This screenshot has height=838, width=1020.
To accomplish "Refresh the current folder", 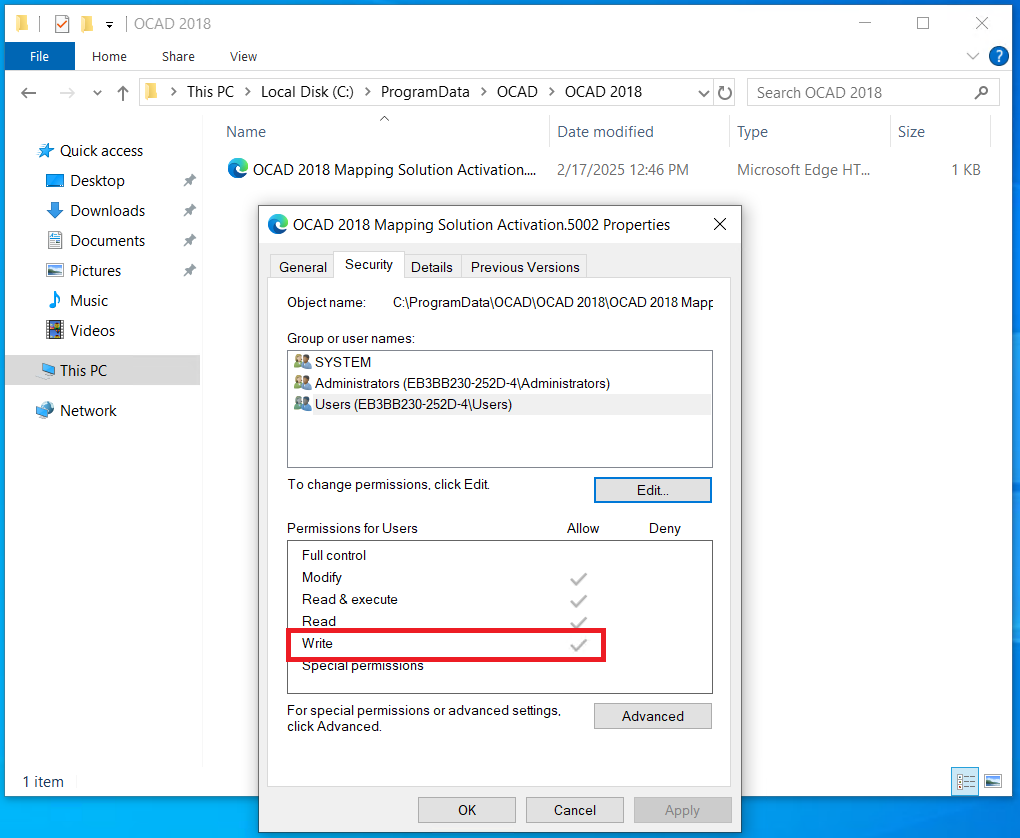I will [725, 93].
